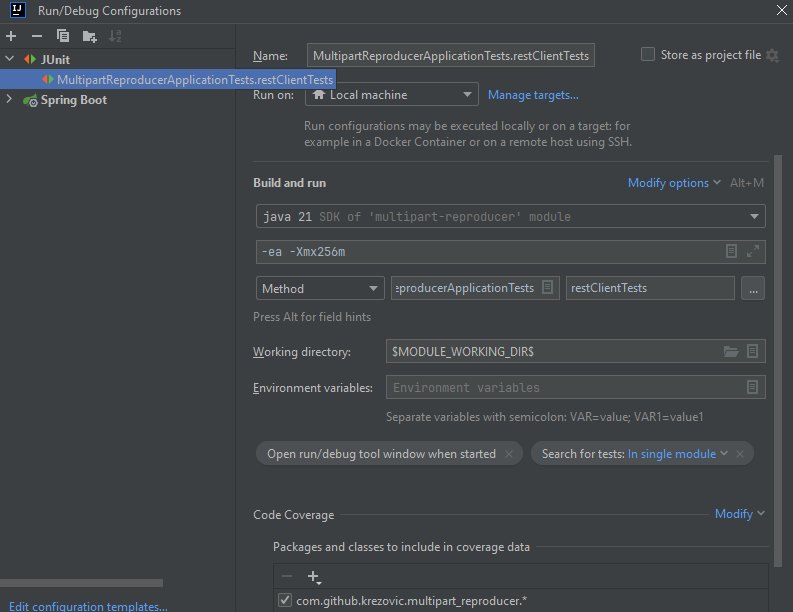Click the restClientTests method field

click(x=650, y=288)
